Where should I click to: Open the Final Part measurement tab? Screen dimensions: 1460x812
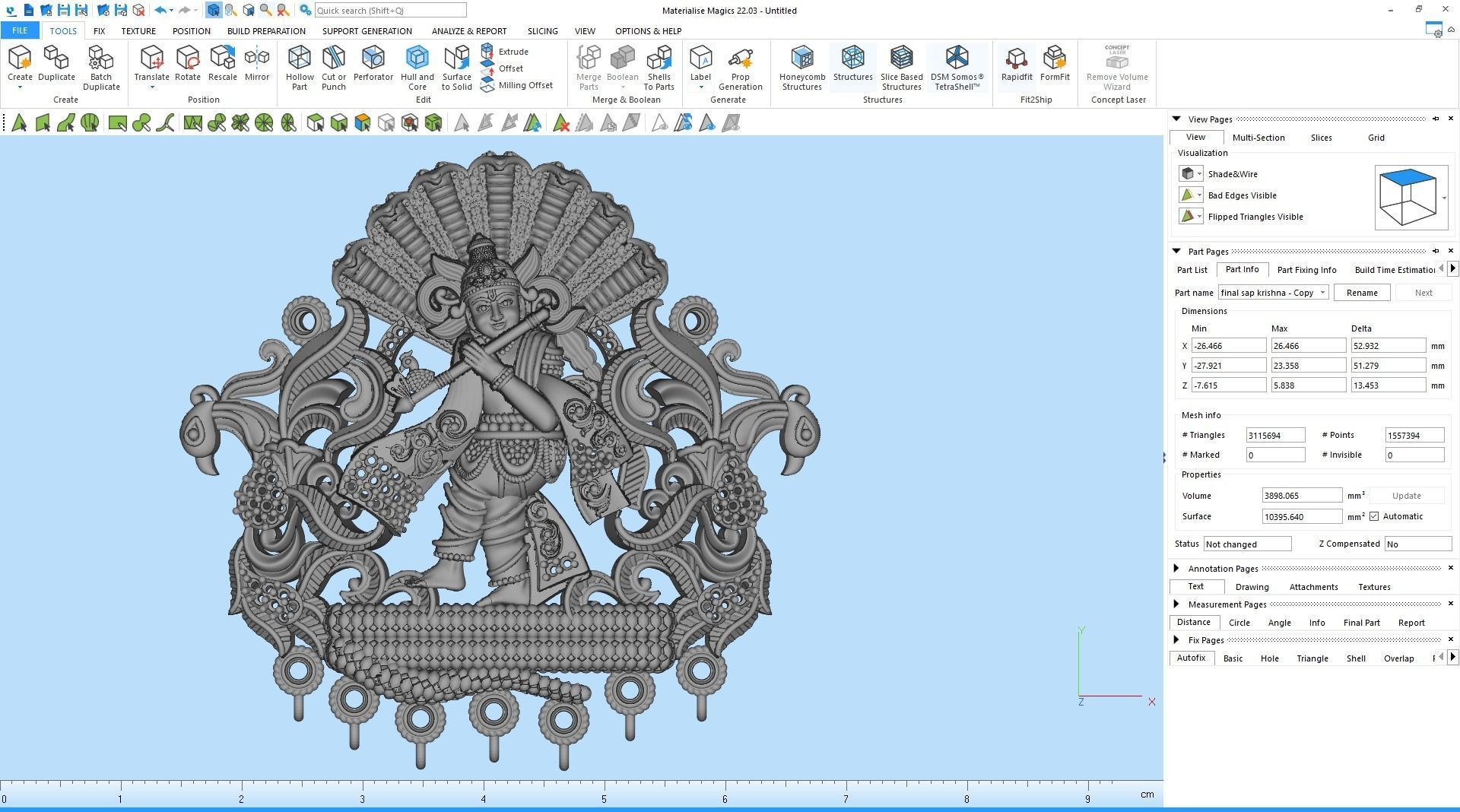1361,623
